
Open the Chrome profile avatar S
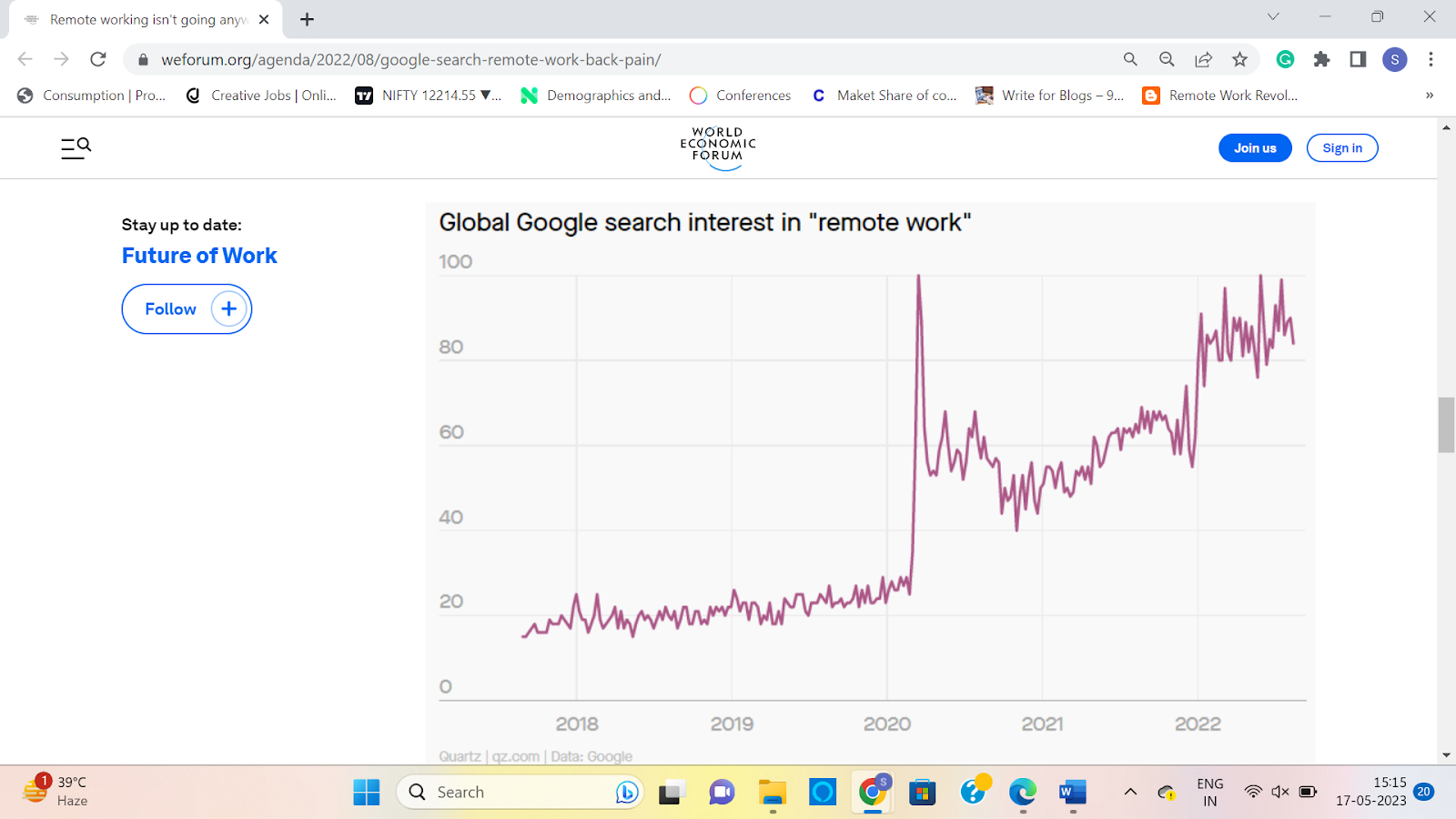point(1394,59)
